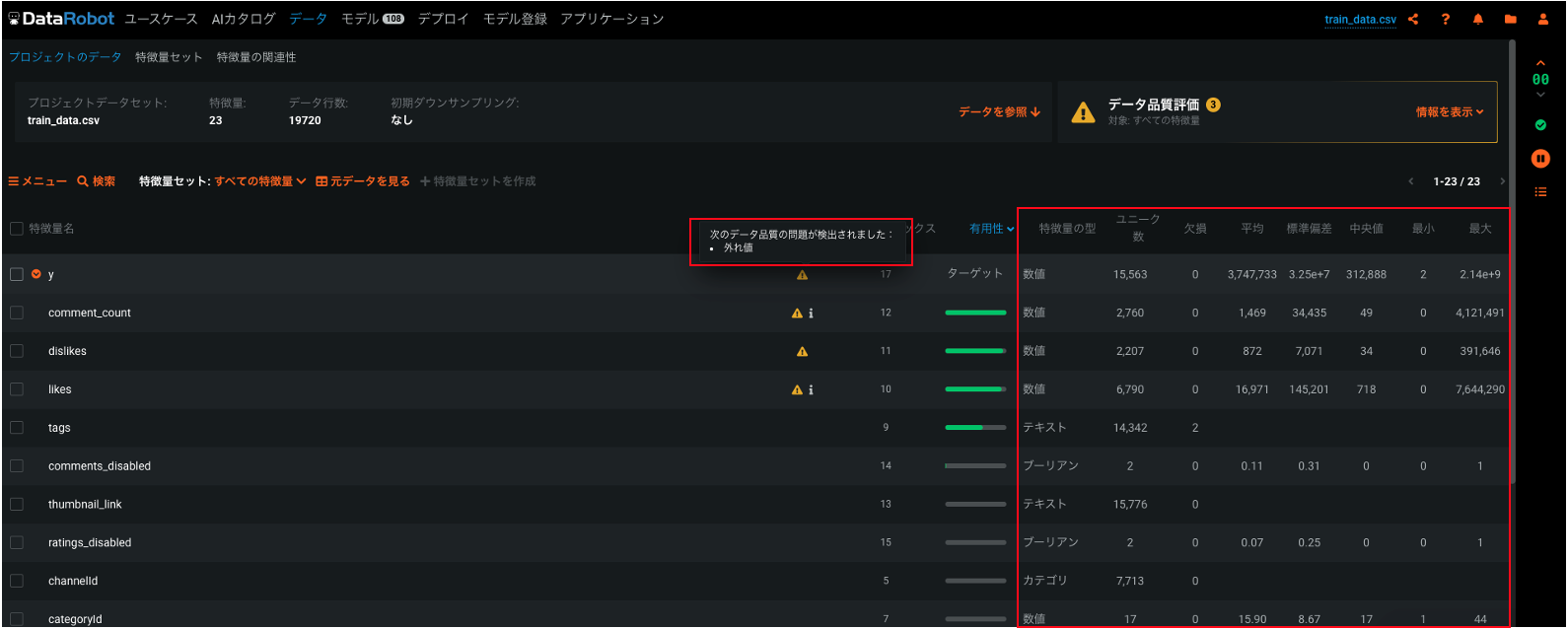Viewport: 1568px width, 629px height.
Task: Open the user account icon
Action: [1543, 19]
